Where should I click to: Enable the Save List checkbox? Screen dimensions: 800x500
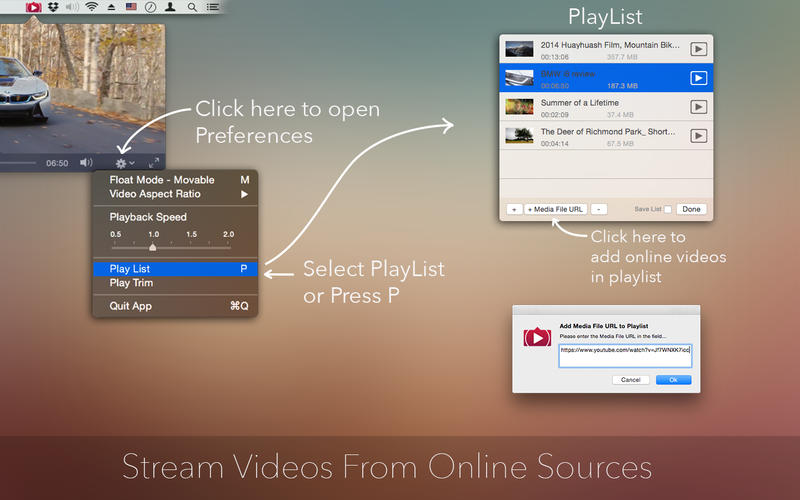pos(668,209)
